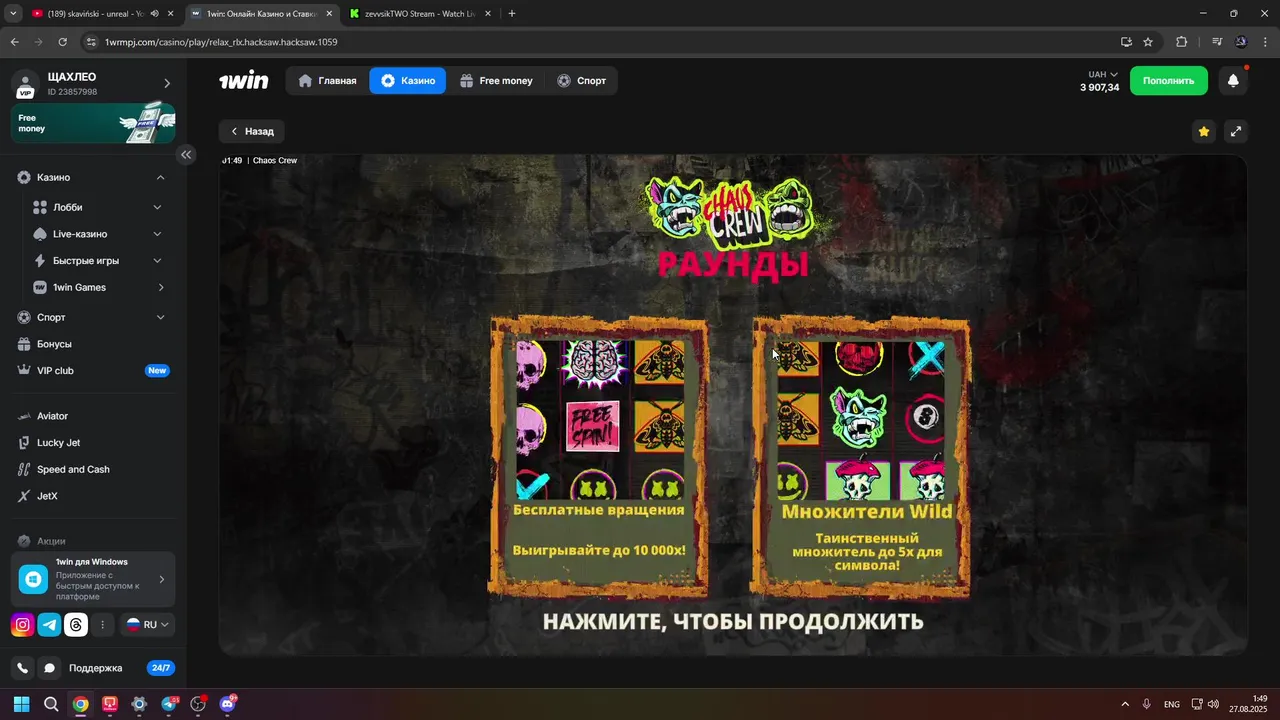The image size is (1280, 720).
Task: Launch the Aviator game link
Action: 52,416
